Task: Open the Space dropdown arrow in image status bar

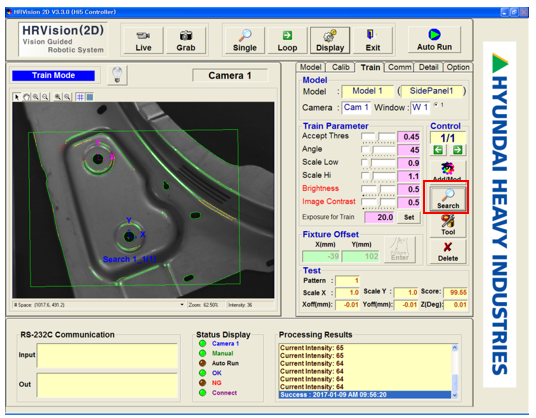Action: coord(182,305)
